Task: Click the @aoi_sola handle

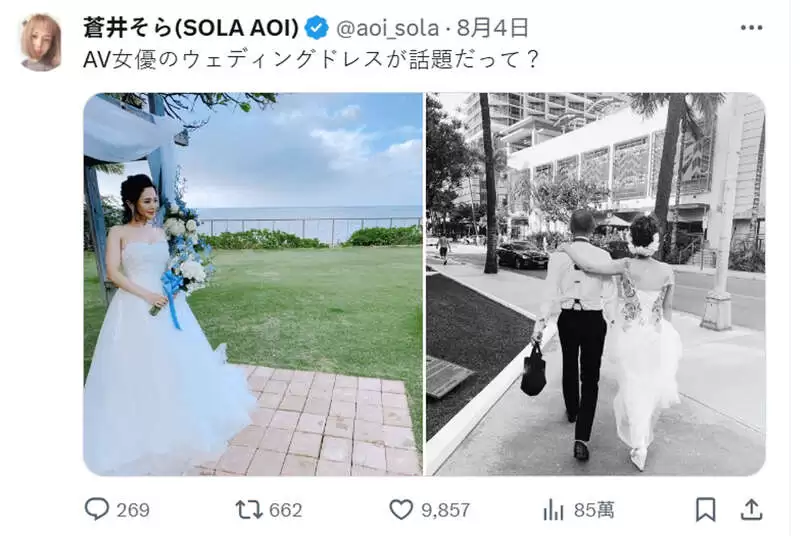Action: pos(387,28)
